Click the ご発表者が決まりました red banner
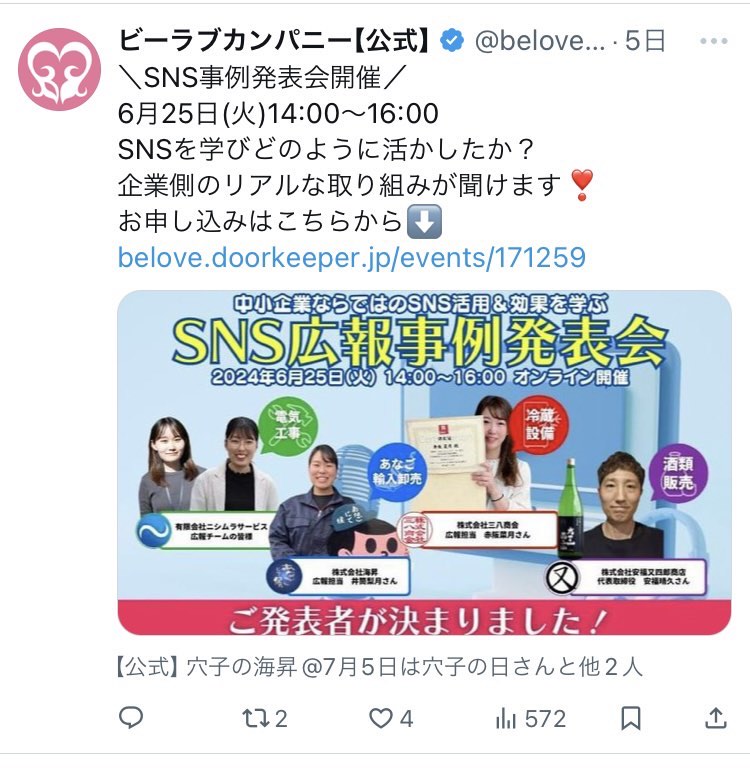 (x=424, y=618)
